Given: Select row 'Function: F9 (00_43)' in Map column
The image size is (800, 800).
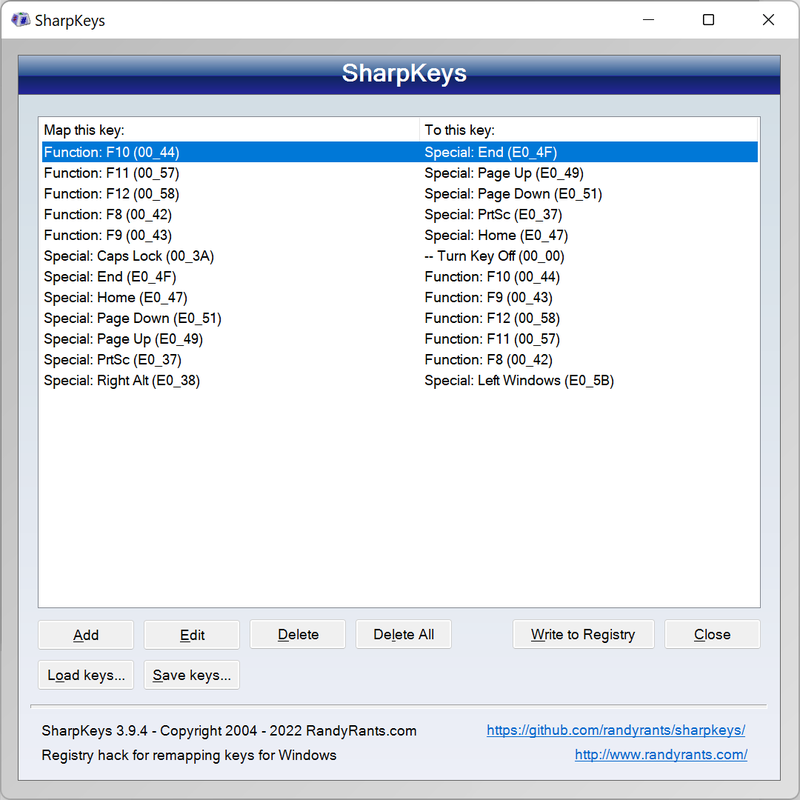Looking at the screenshot, I should (108, 235).
